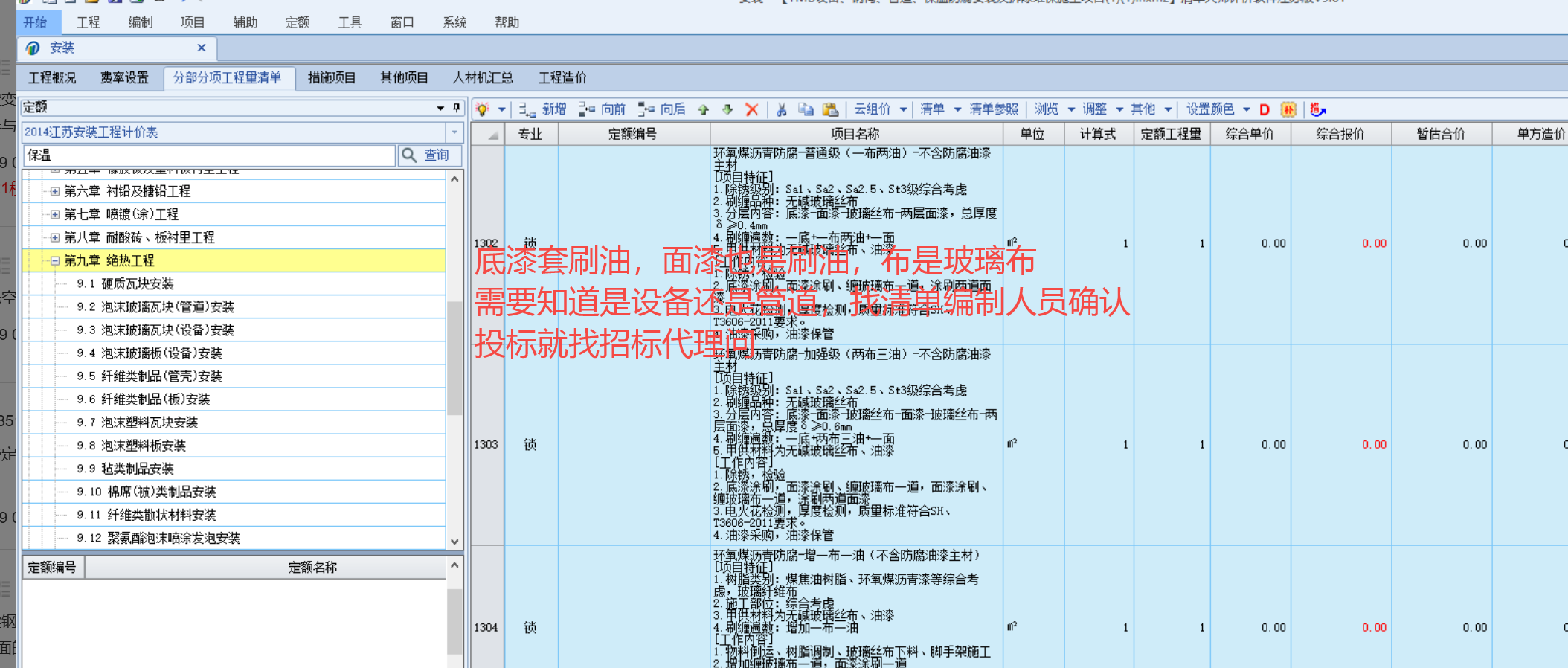The width and height of the screenshot is (1568, 668).
Task: Open the 工具 menu
Action: (350, 22)
